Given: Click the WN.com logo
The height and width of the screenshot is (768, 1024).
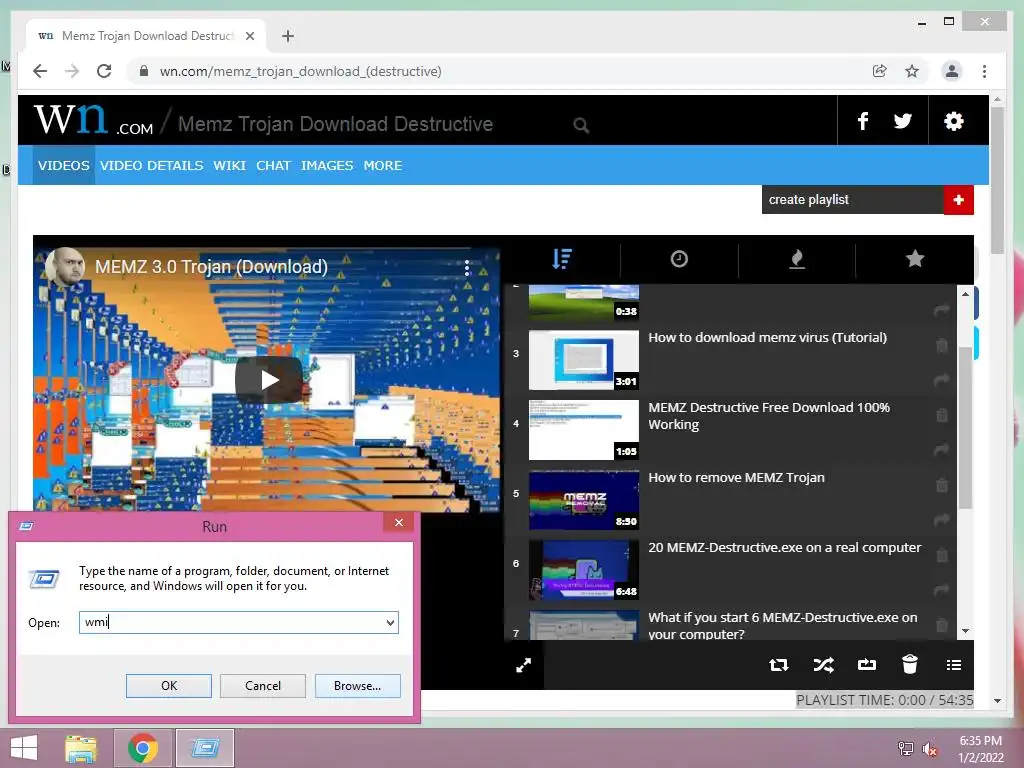Looking at the screenshot, I should (x=93, y=120).
